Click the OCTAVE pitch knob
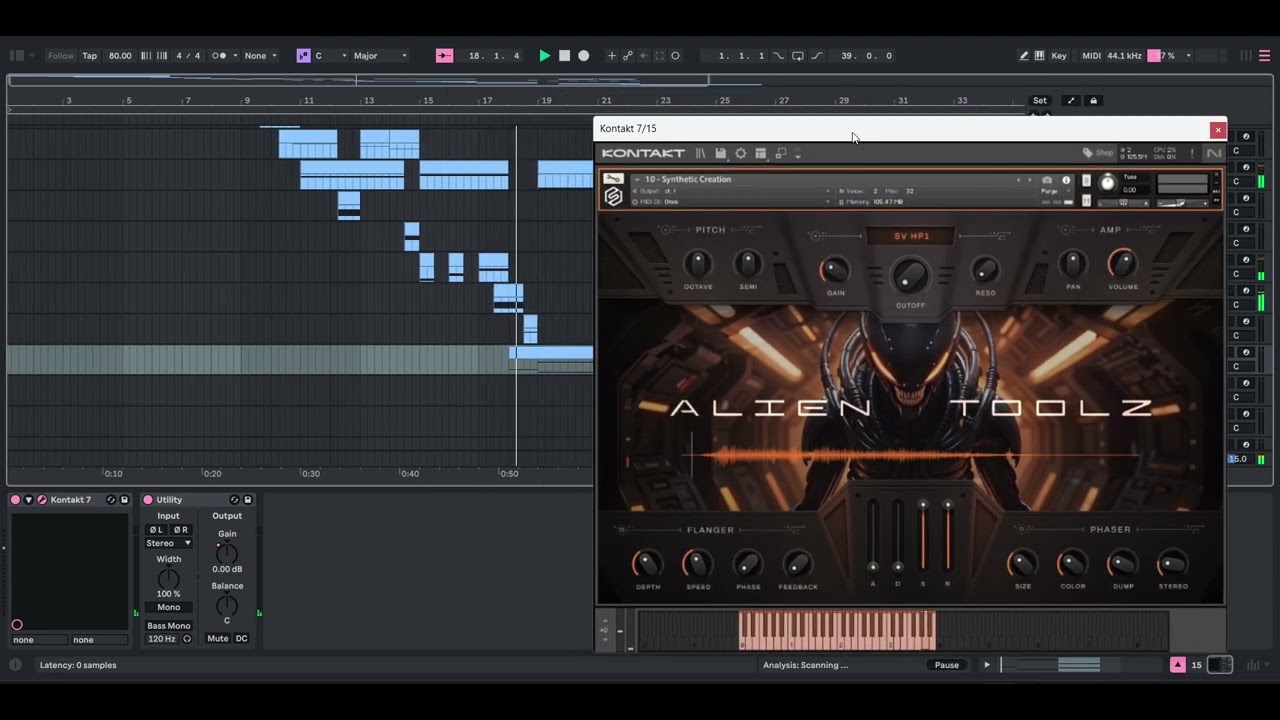Image resolution: width=1280 pixels, height=720 pixels. (x=698, y=264)
